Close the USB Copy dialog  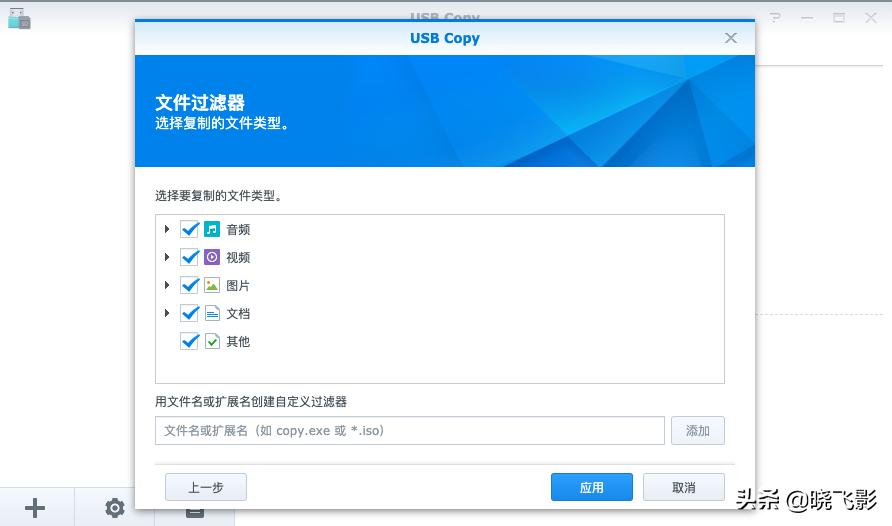[x=731, y=38]
